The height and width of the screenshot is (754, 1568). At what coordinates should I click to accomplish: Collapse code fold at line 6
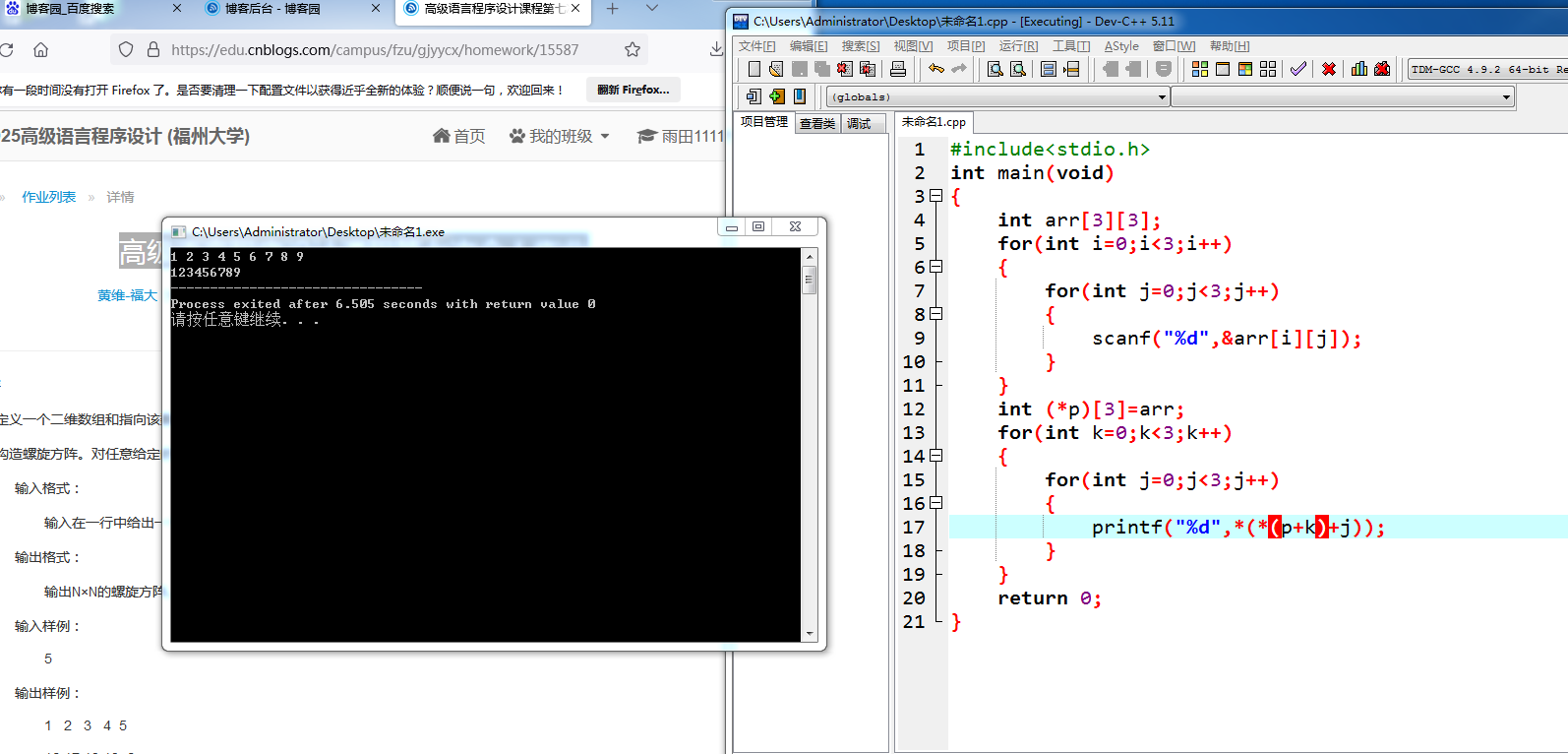[936, 267]
